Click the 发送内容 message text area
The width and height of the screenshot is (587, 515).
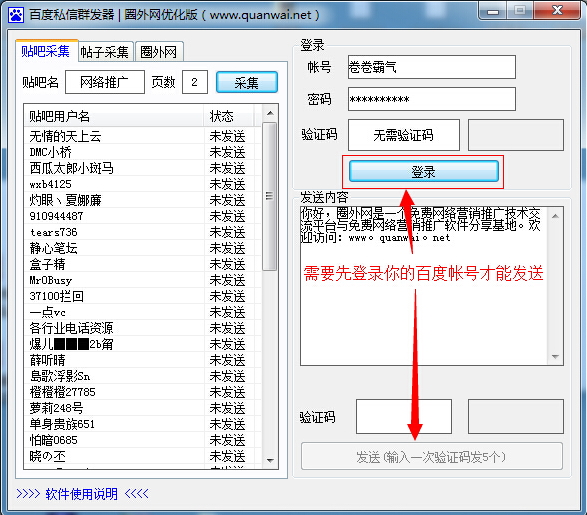click(x=424, y=286)
